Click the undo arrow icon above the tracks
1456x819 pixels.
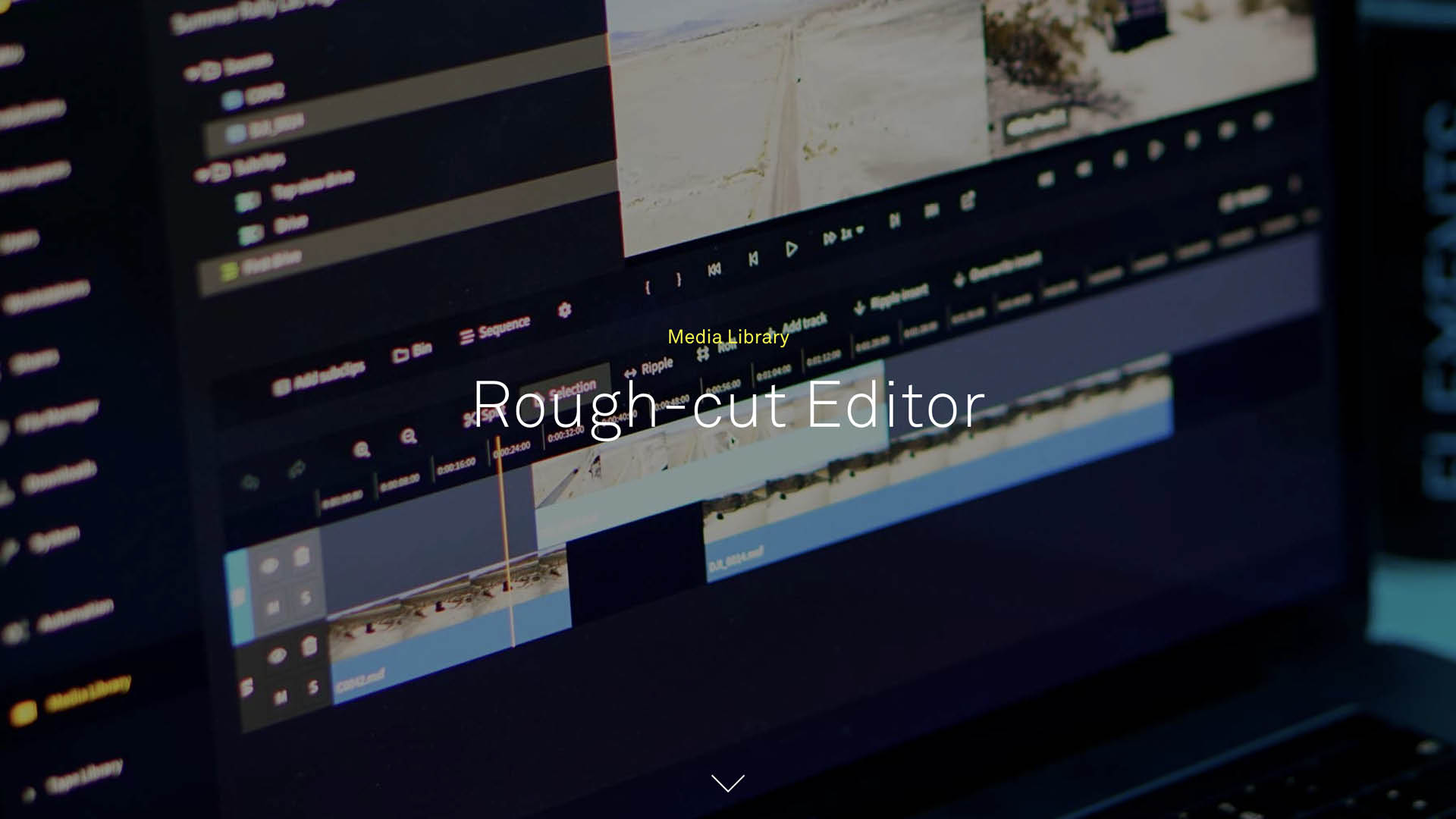point(249,483)
